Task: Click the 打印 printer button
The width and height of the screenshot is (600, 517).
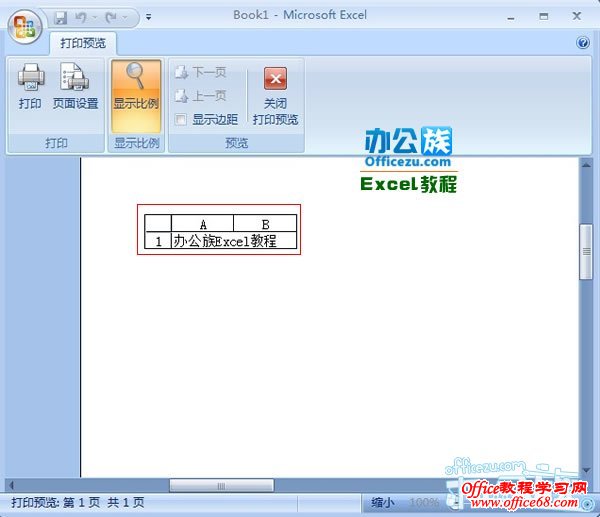Action: click(x=30, y=87)
